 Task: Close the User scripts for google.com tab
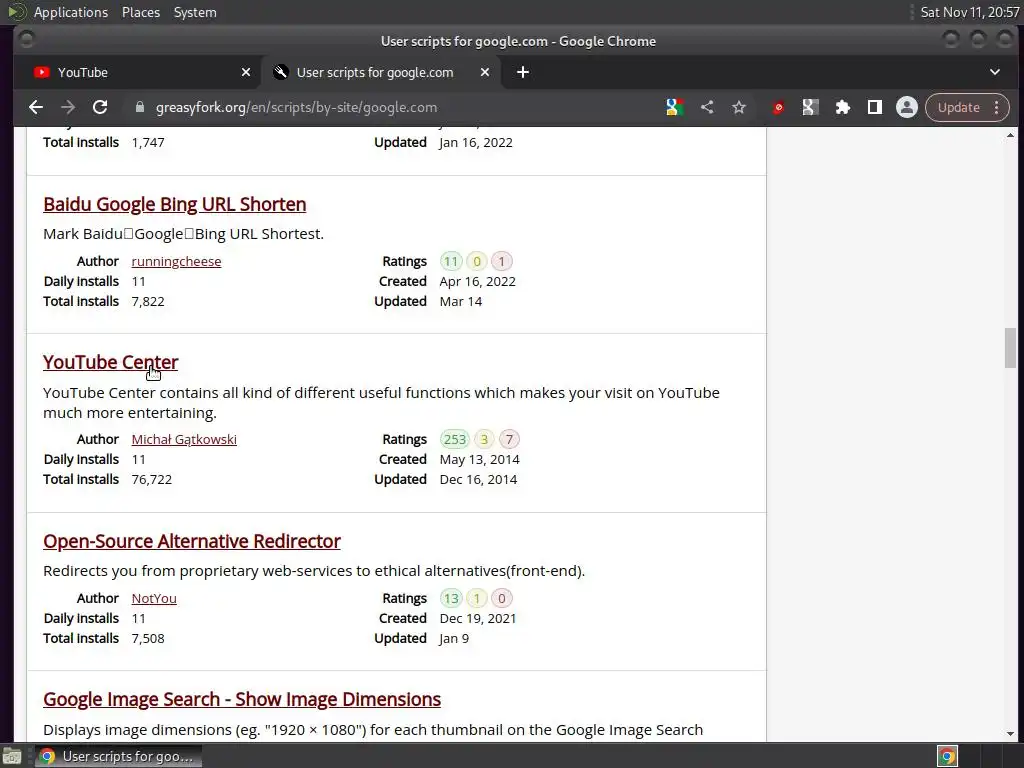485,72
